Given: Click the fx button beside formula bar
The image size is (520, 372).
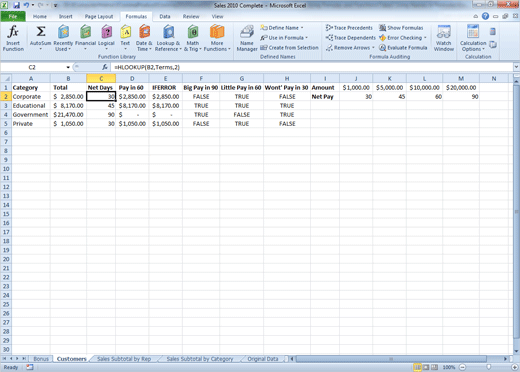Looking at the screenshot, I should click(x=105, y=67).
